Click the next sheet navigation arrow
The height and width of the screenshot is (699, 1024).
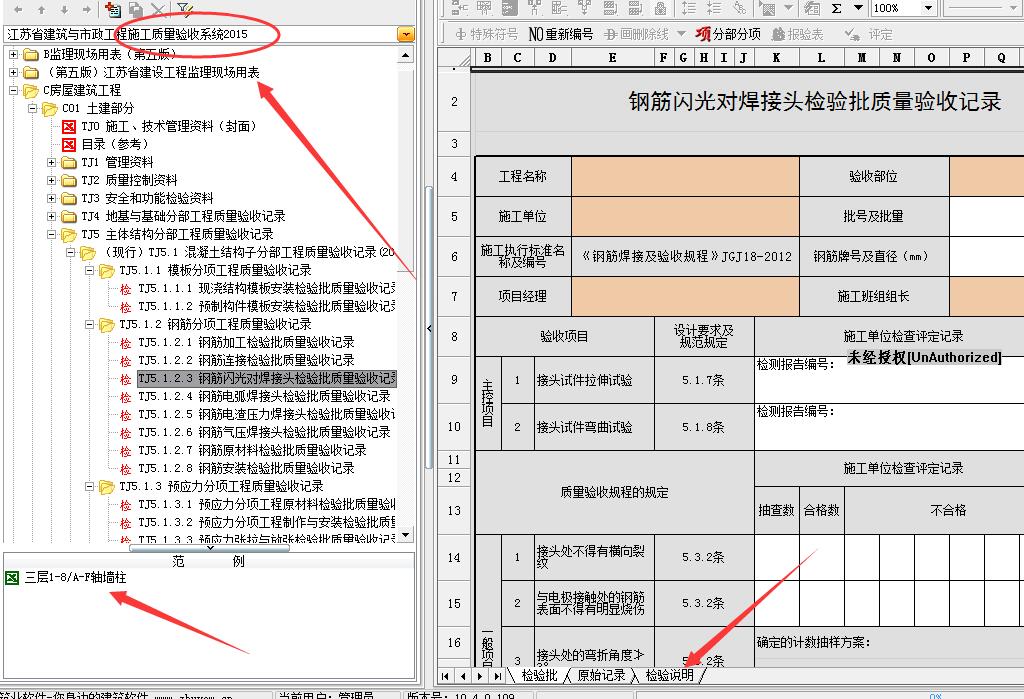[x=478, y=676]
